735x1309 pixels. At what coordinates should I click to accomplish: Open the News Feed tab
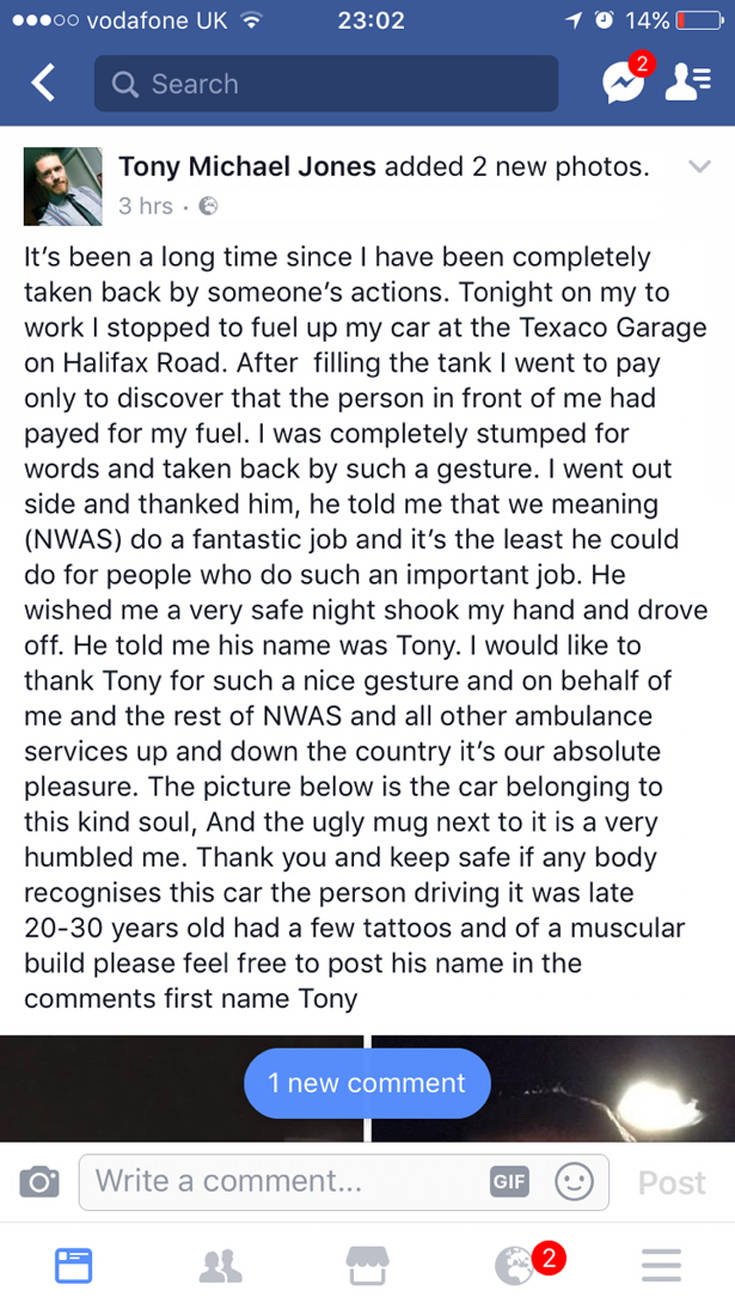pos(73,1265)
